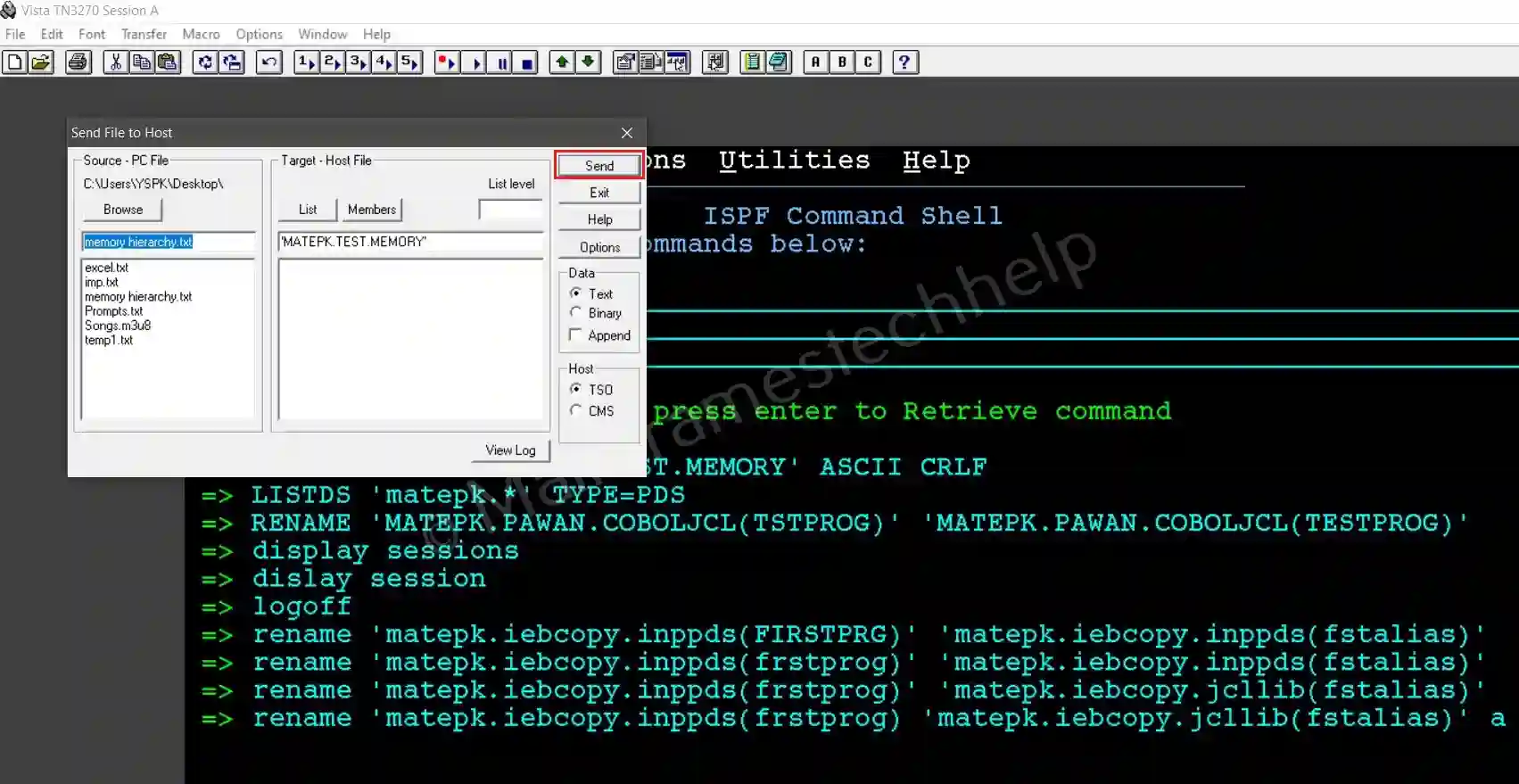Click the List level input field
Screen dimensions: 1519x784
(510, 210)
